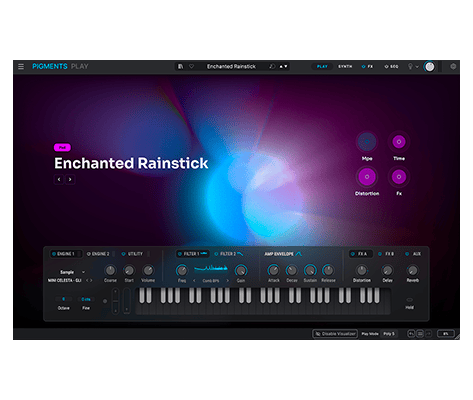Click the filter response display
The width and height of the screenshot is (473, 400).
coord(211,268)
